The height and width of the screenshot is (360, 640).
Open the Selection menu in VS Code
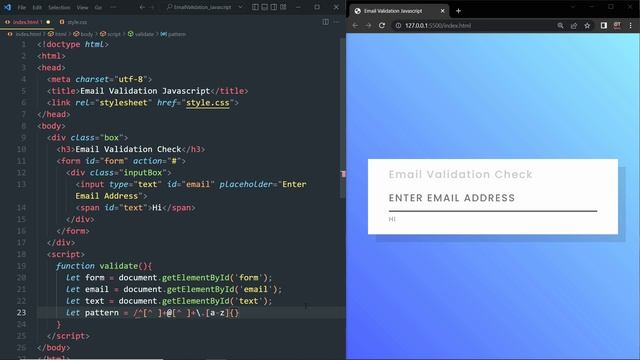point(59,7)
